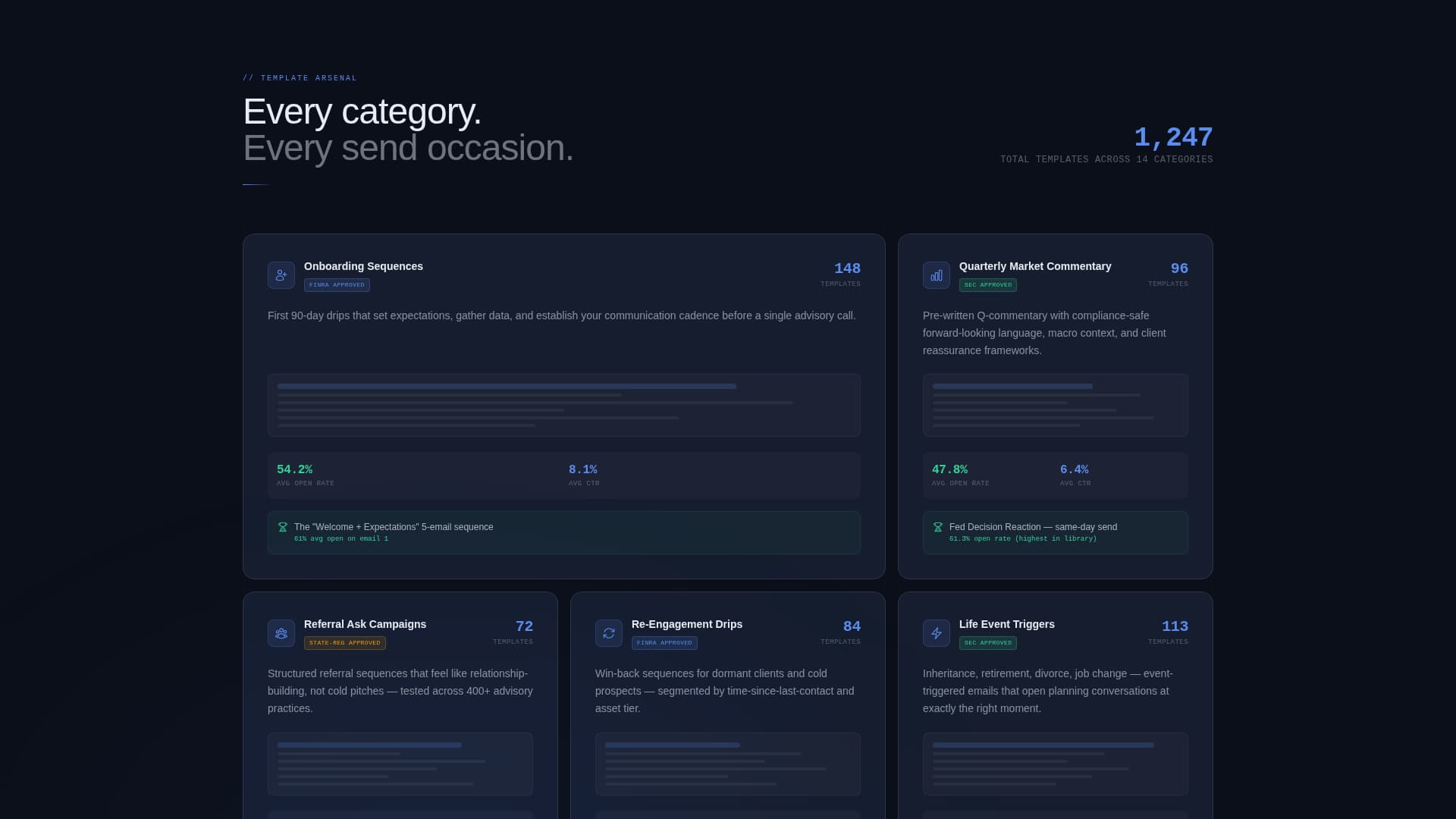Click the 113 templates count
This screenshot has width=1456, height=819.
(1175, 626)
